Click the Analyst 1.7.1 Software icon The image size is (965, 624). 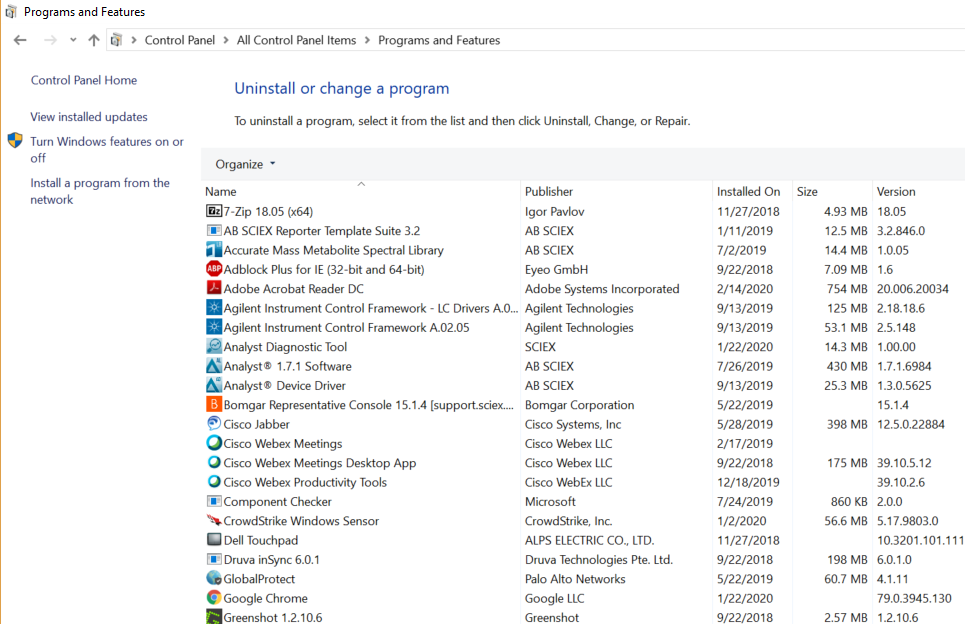coord(214,366)
